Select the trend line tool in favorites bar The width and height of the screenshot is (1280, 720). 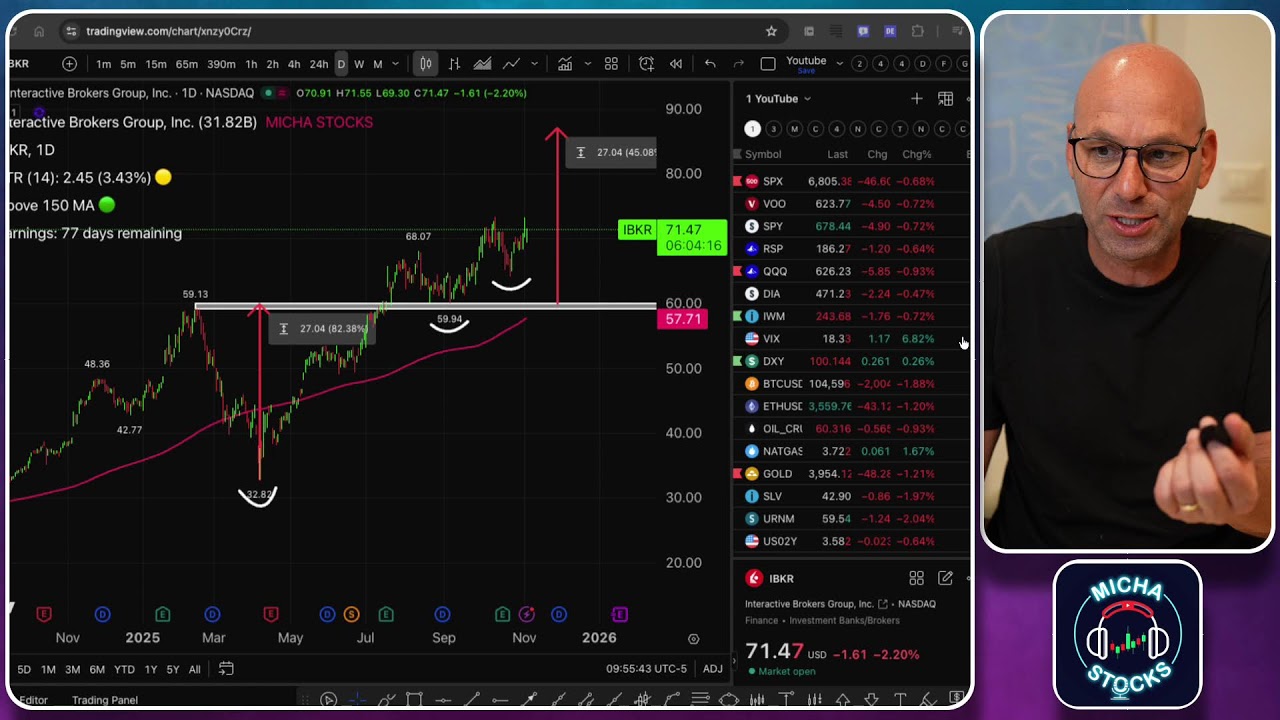click(471, 699)
